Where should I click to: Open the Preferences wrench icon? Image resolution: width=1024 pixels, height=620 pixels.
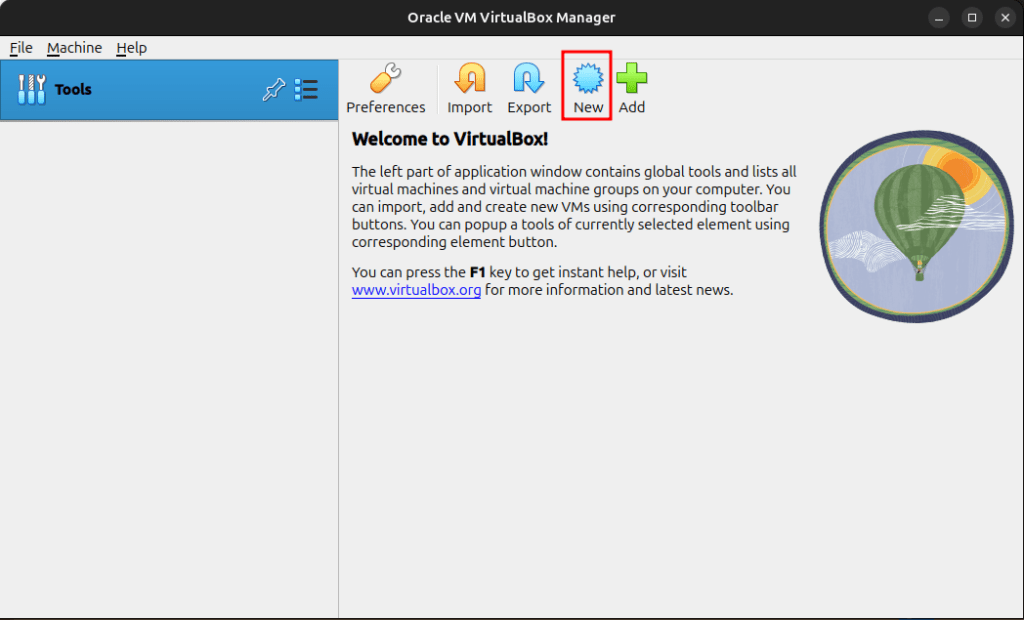[x=385, y=79]
